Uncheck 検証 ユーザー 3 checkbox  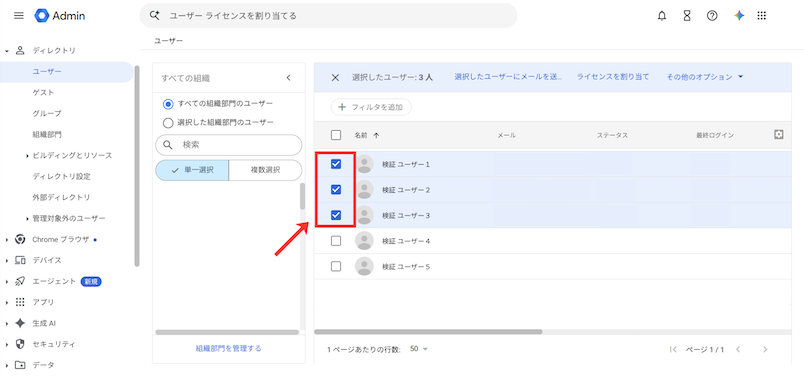point(336,215)
